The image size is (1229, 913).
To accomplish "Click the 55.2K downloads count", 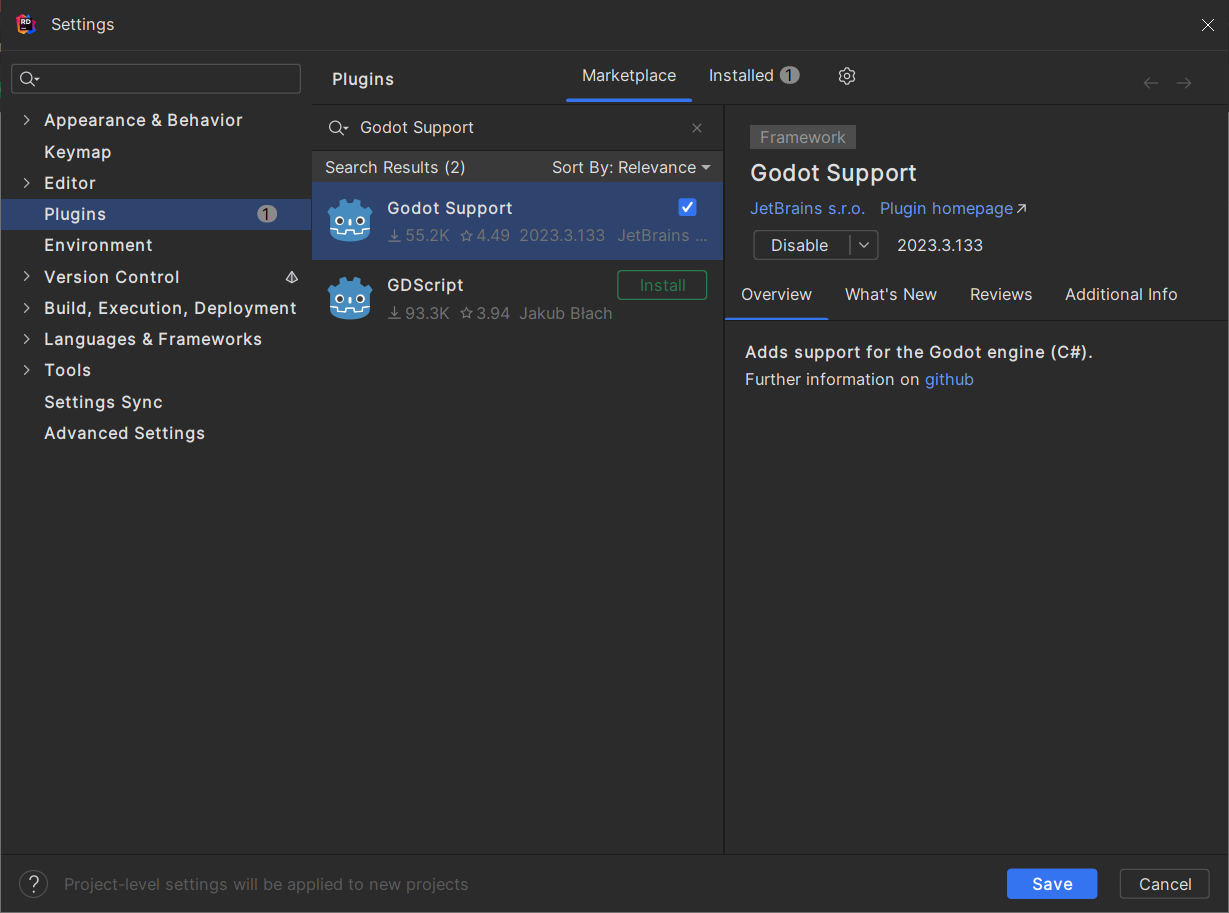I will point(419,236).
